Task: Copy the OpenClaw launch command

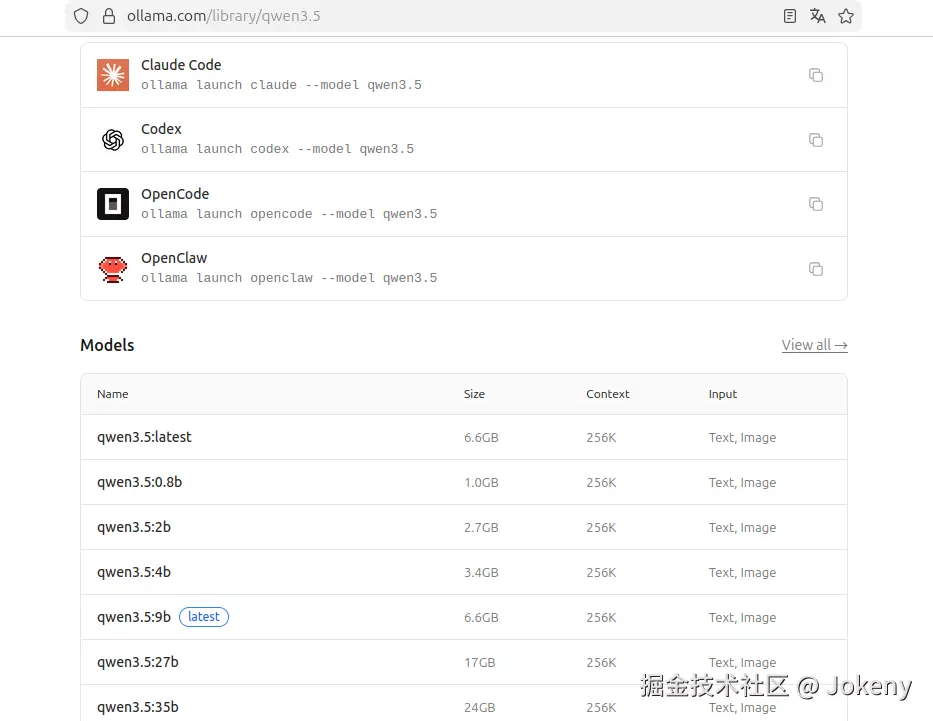Action: [x=816, y=269]
